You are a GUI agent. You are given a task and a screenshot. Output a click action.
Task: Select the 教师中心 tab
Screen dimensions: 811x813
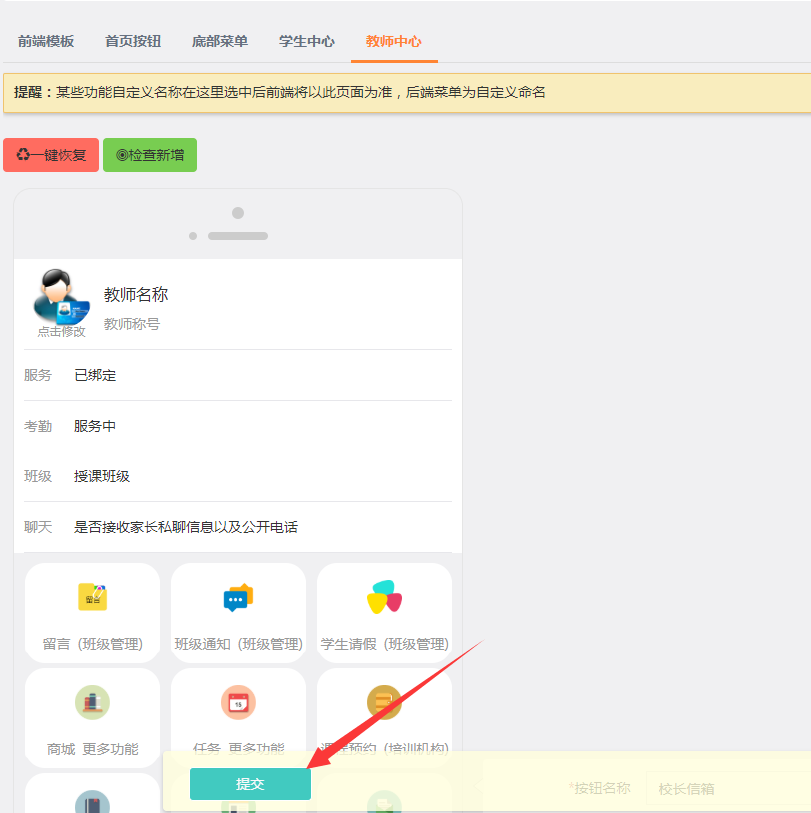coord(394,41)
